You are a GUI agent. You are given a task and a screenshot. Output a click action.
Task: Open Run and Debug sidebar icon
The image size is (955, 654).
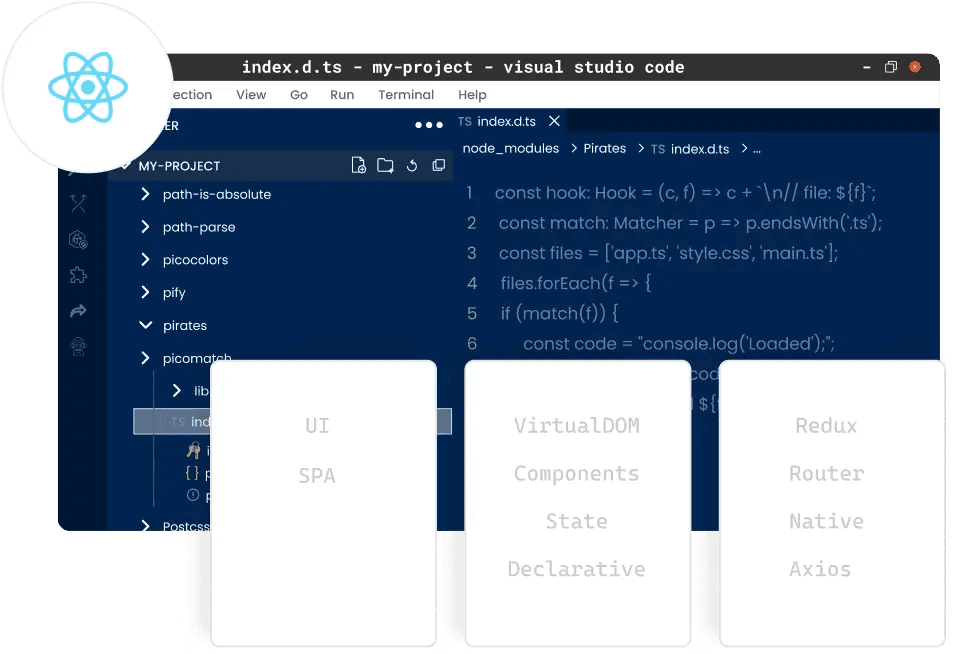coord(78,239)
